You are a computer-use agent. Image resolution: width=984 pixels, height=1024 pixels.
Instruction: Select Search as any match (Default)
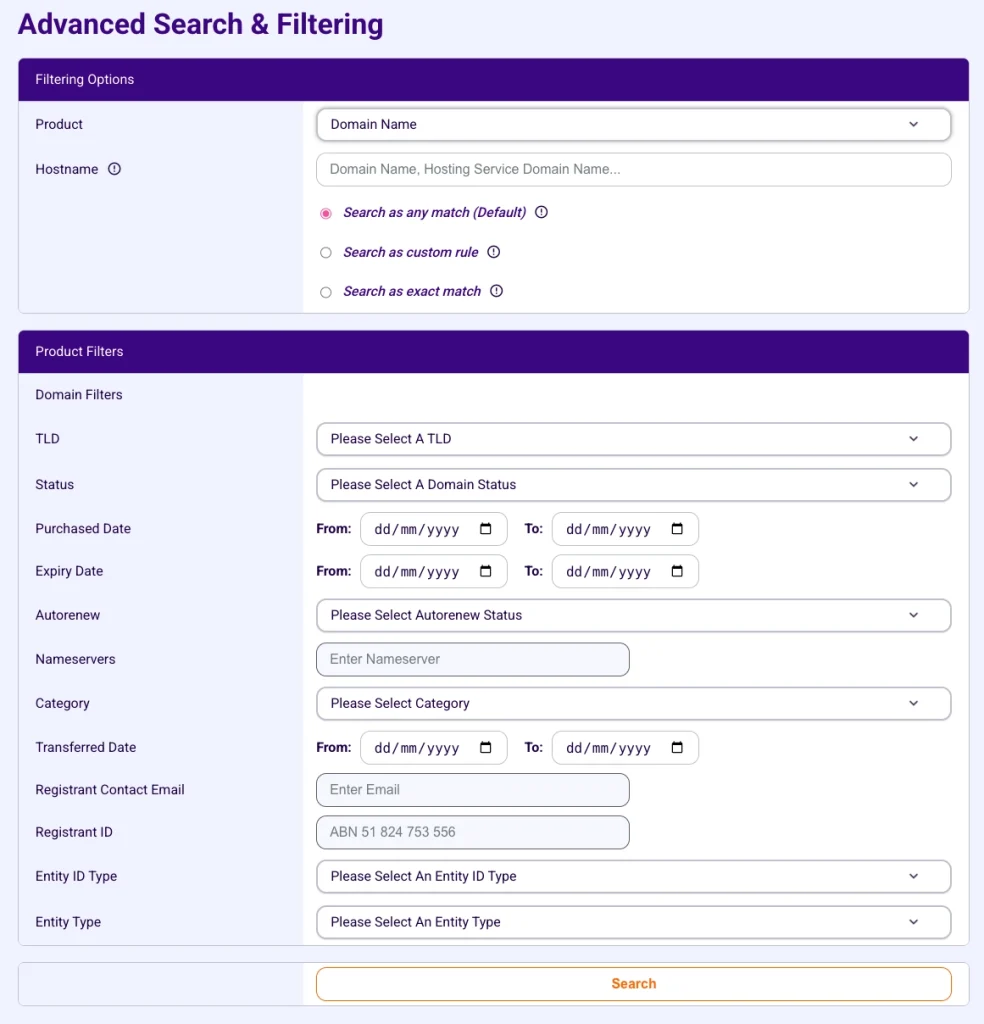pyautogui.click(x=326, y=212)
